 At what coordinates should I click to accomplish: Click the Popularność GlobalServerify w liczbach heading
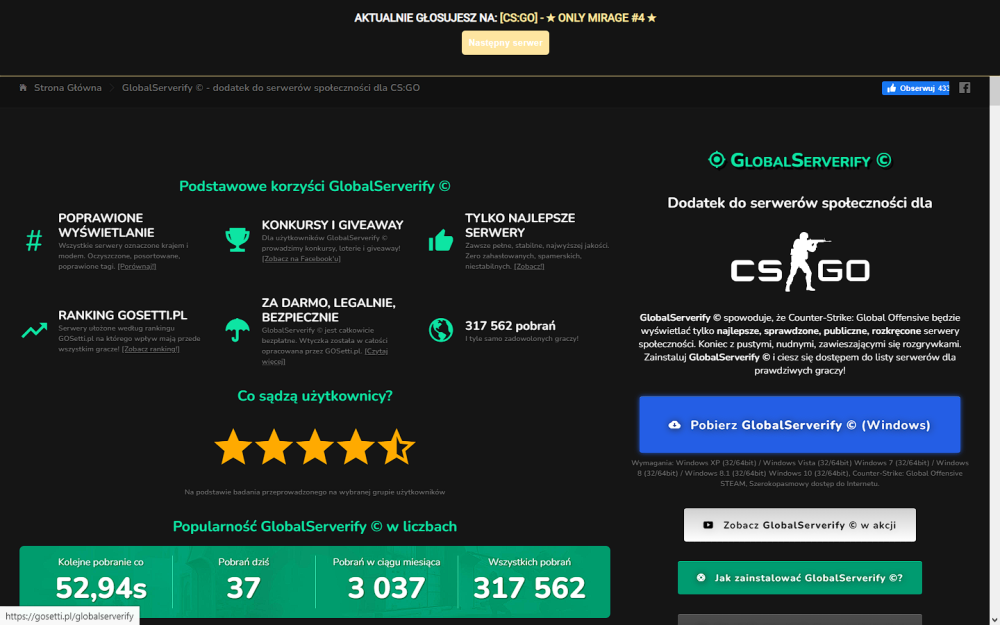click(x=314, y=527)
